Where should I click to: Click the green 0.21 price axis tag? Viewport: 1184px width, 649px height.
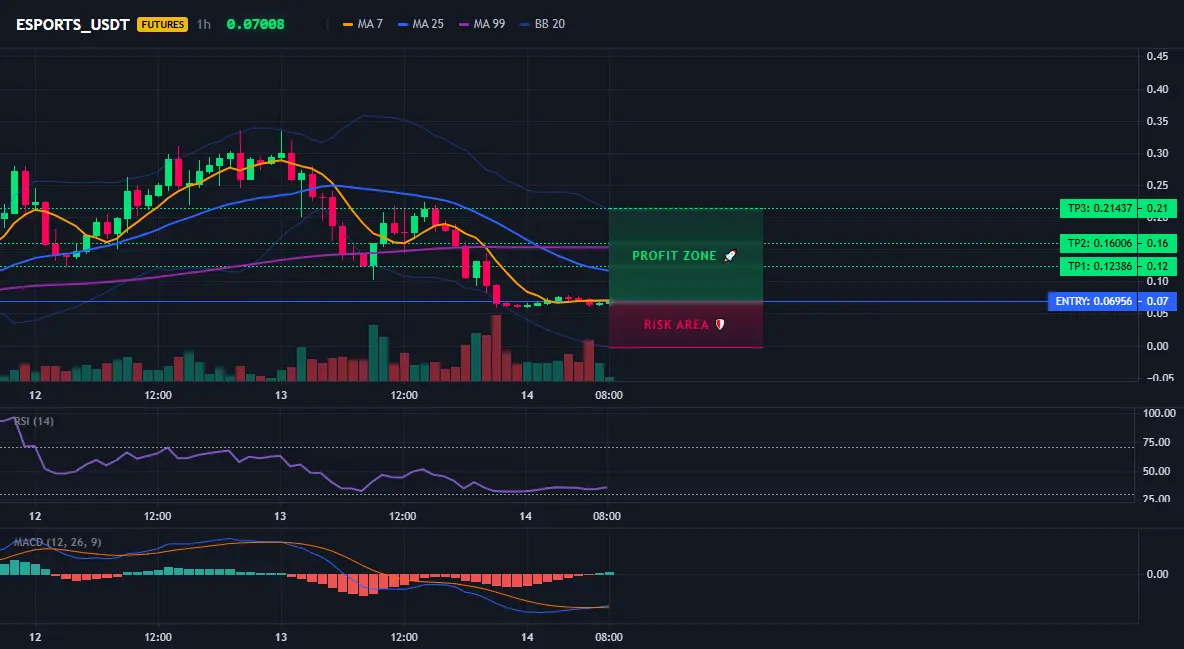coord(1158,209)
